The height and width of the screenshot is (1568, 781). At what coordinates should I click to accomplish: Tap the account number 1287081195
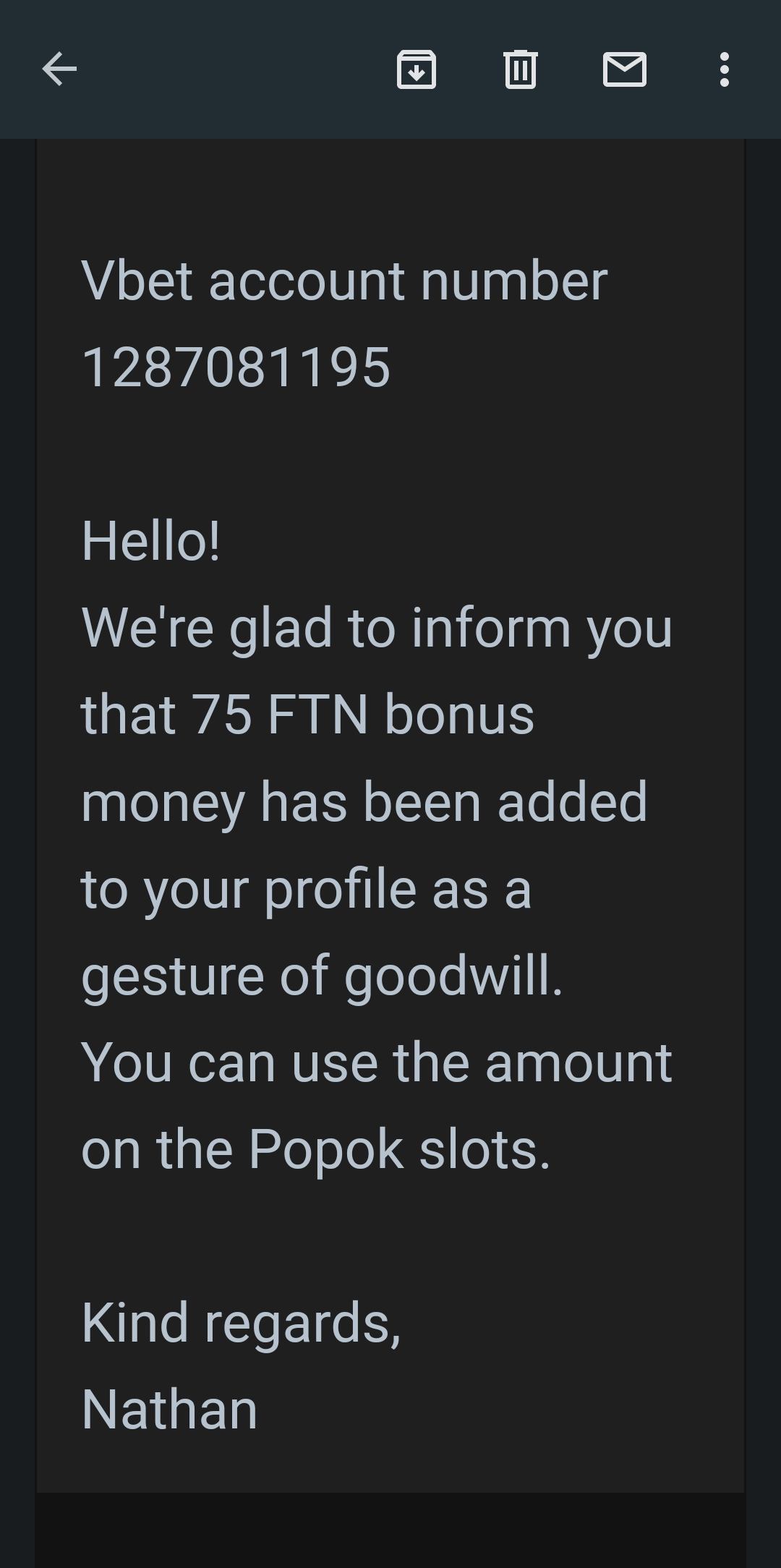236,367
